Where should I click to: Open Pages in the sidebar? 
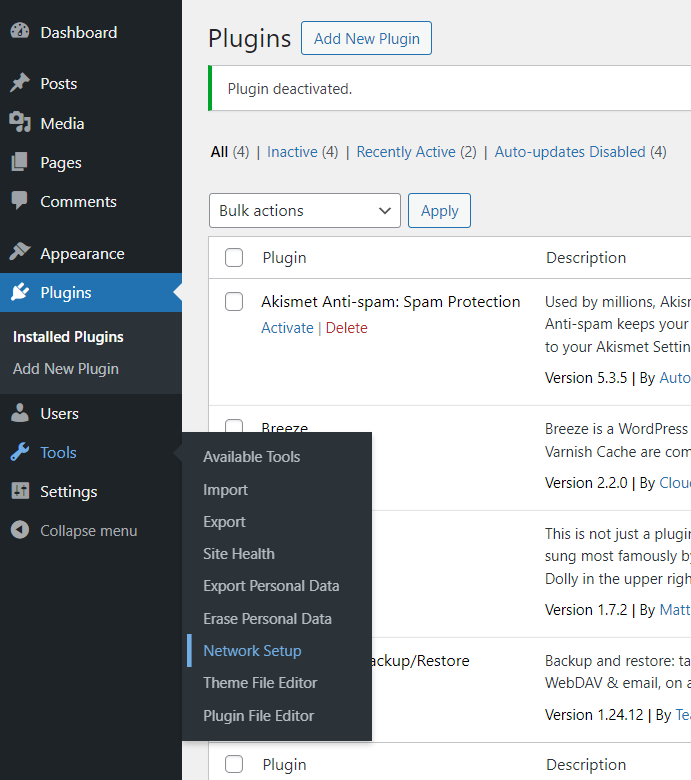(61, 163)
